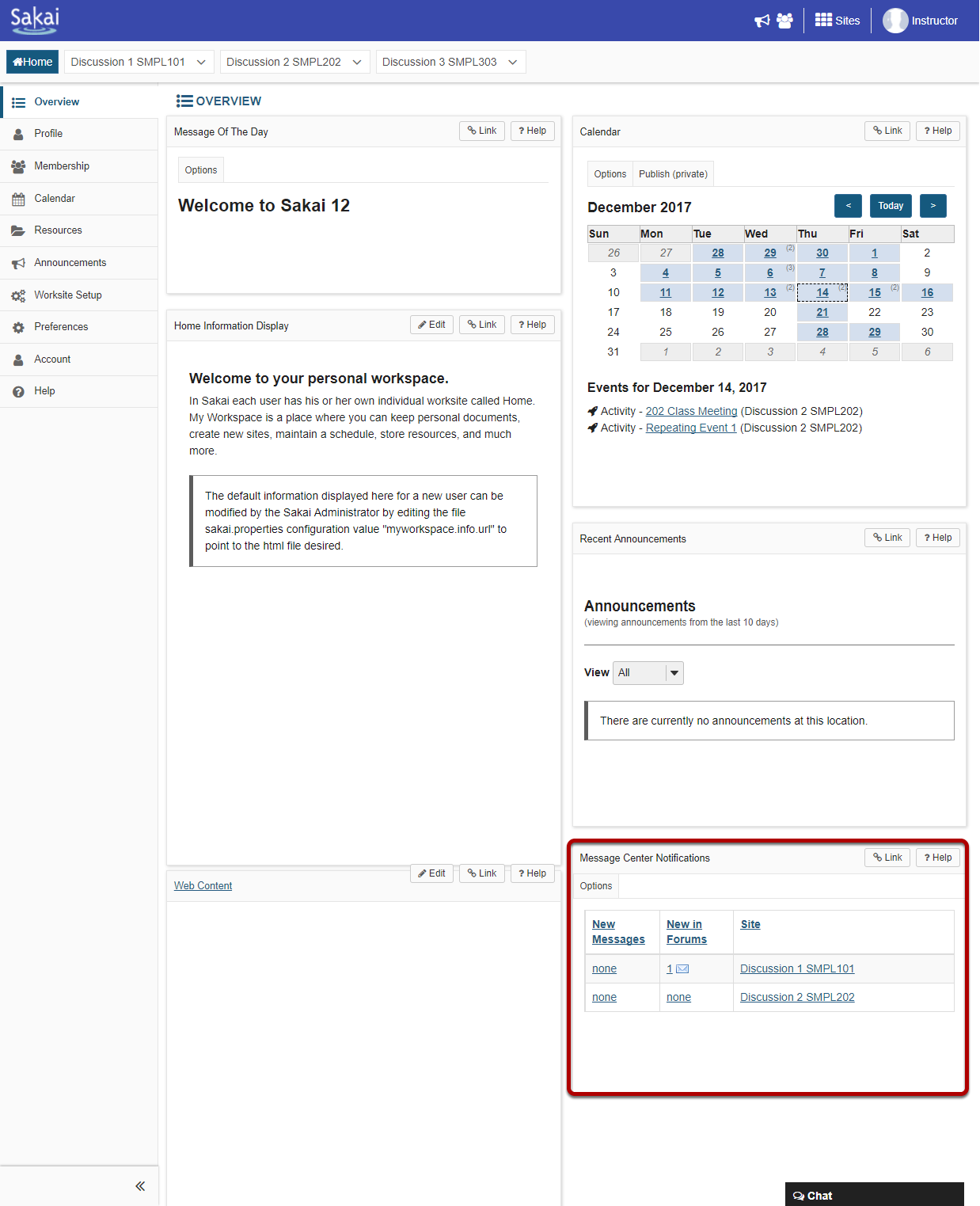The width and height of the screenshot is (980, 1206).
Task: Open Options tab in Message Of The Day
Action: (201, 170)
